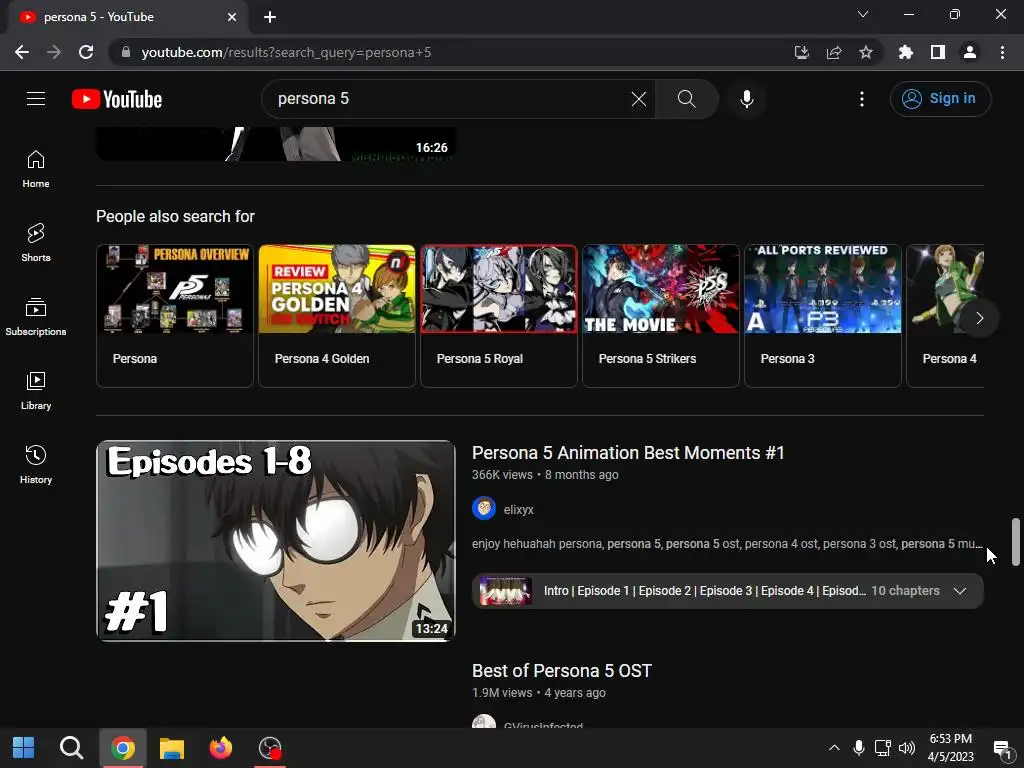Open the 16:26 video thumbnail
Screen dimensions: 1024x768
click(276, 144)
